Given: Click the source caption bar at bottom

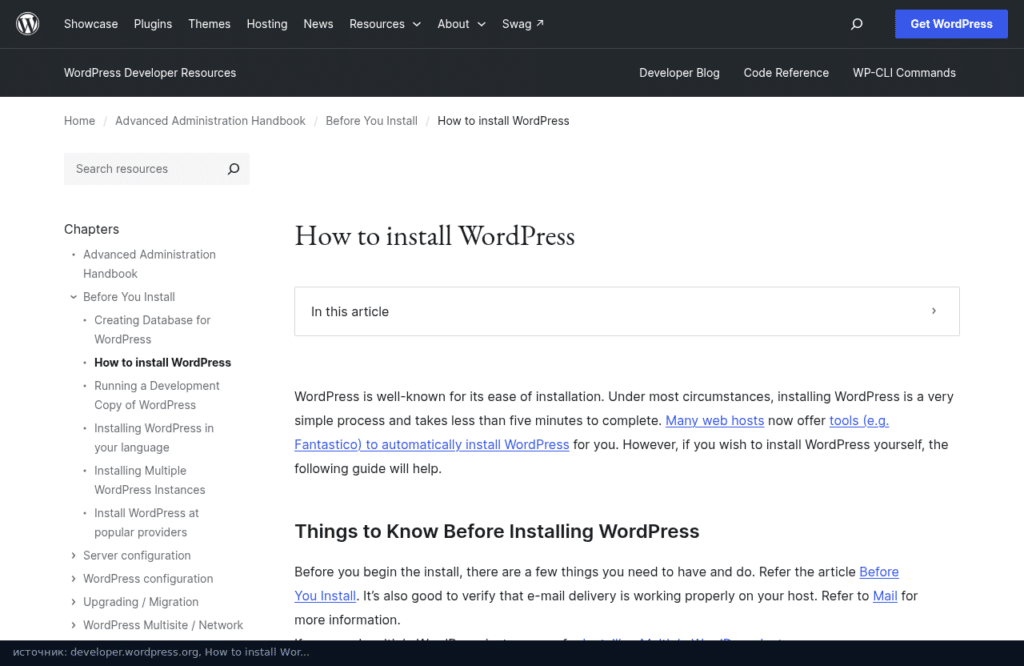Looking at the screenshot, I should tap(512, 652).
